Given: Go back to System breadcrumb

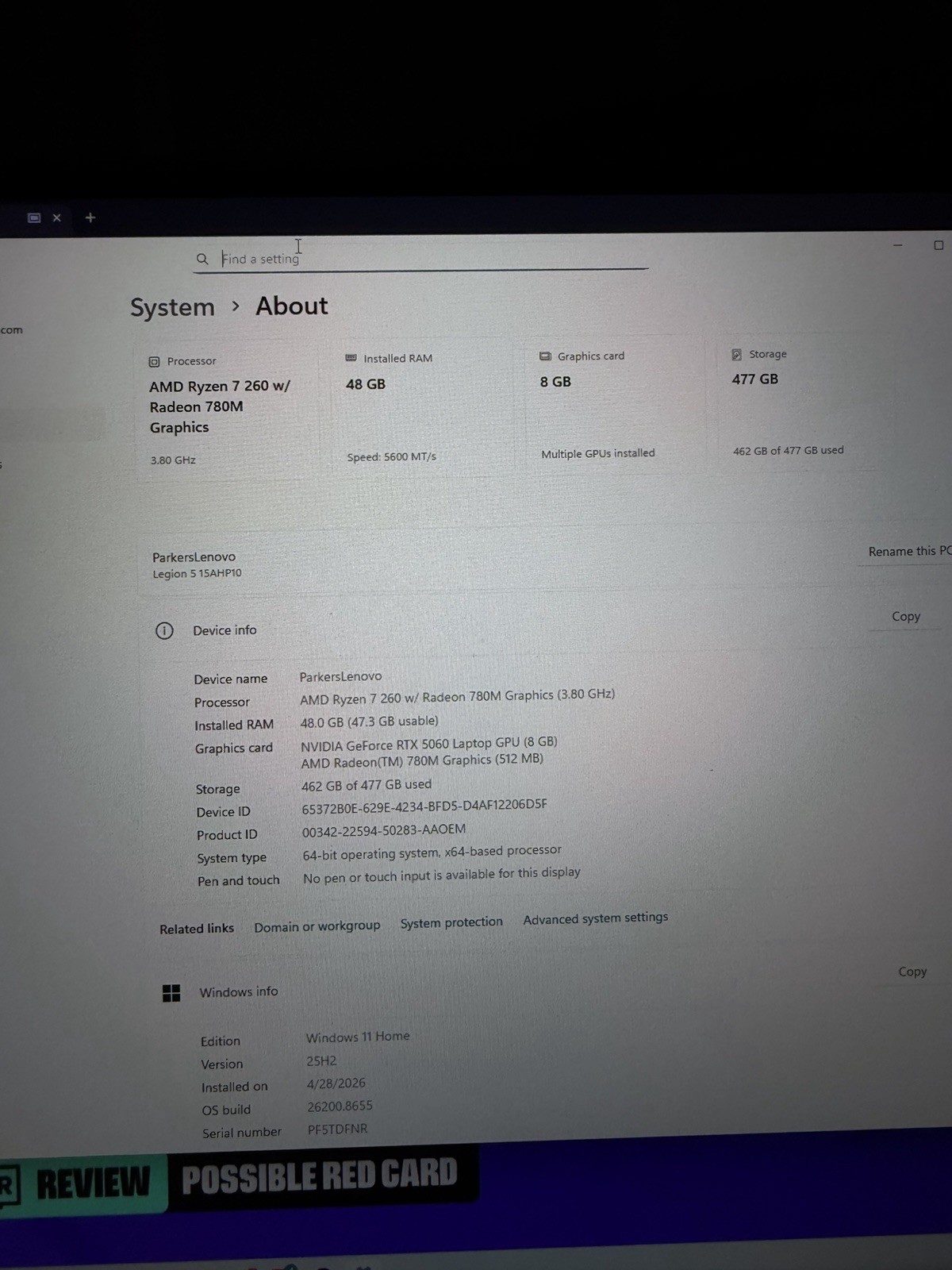Looking at the screenshot, I should (x=172, y=307).
